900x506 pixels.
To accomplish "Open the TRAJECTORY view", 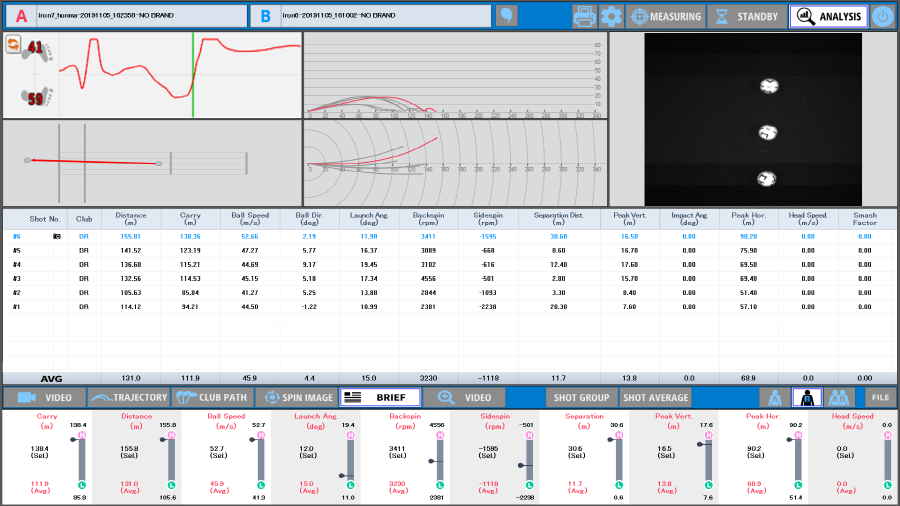I will pyautogui.click(x=127, y=398).
